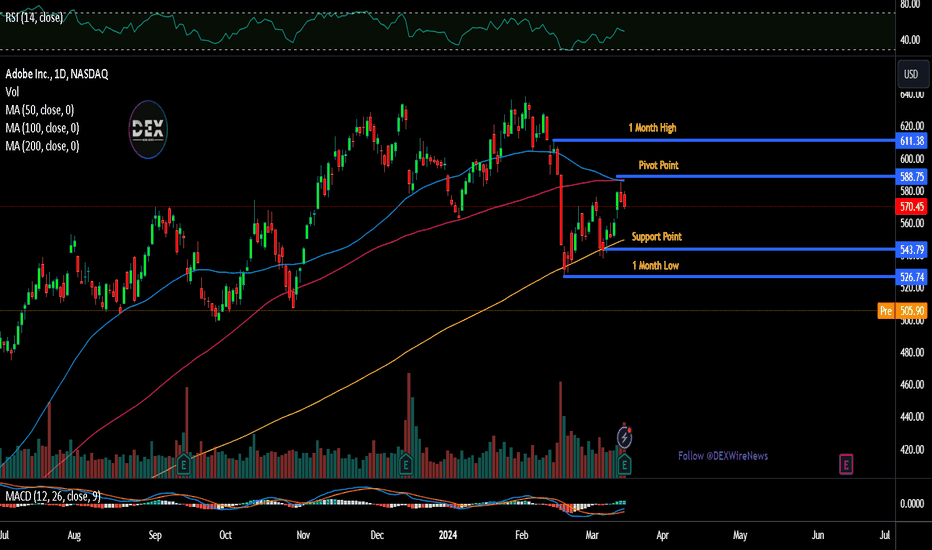The image size is (932, 550).
Task: Click the earnings E marker below September
Action: [184, 464]
